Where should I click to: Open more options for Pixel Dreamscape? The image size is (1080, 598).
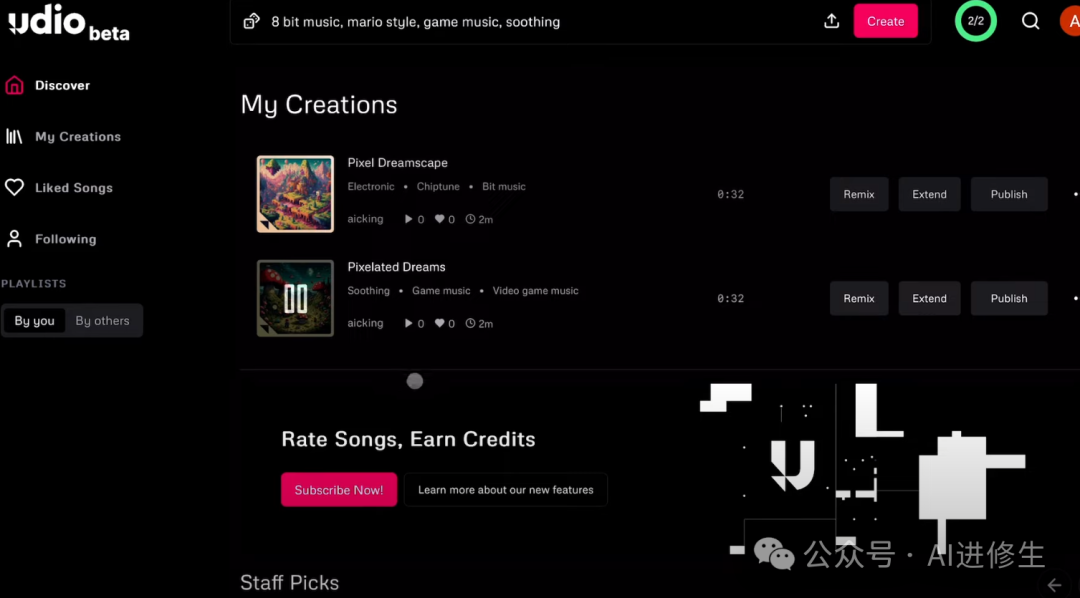(x=1075, y=194)
